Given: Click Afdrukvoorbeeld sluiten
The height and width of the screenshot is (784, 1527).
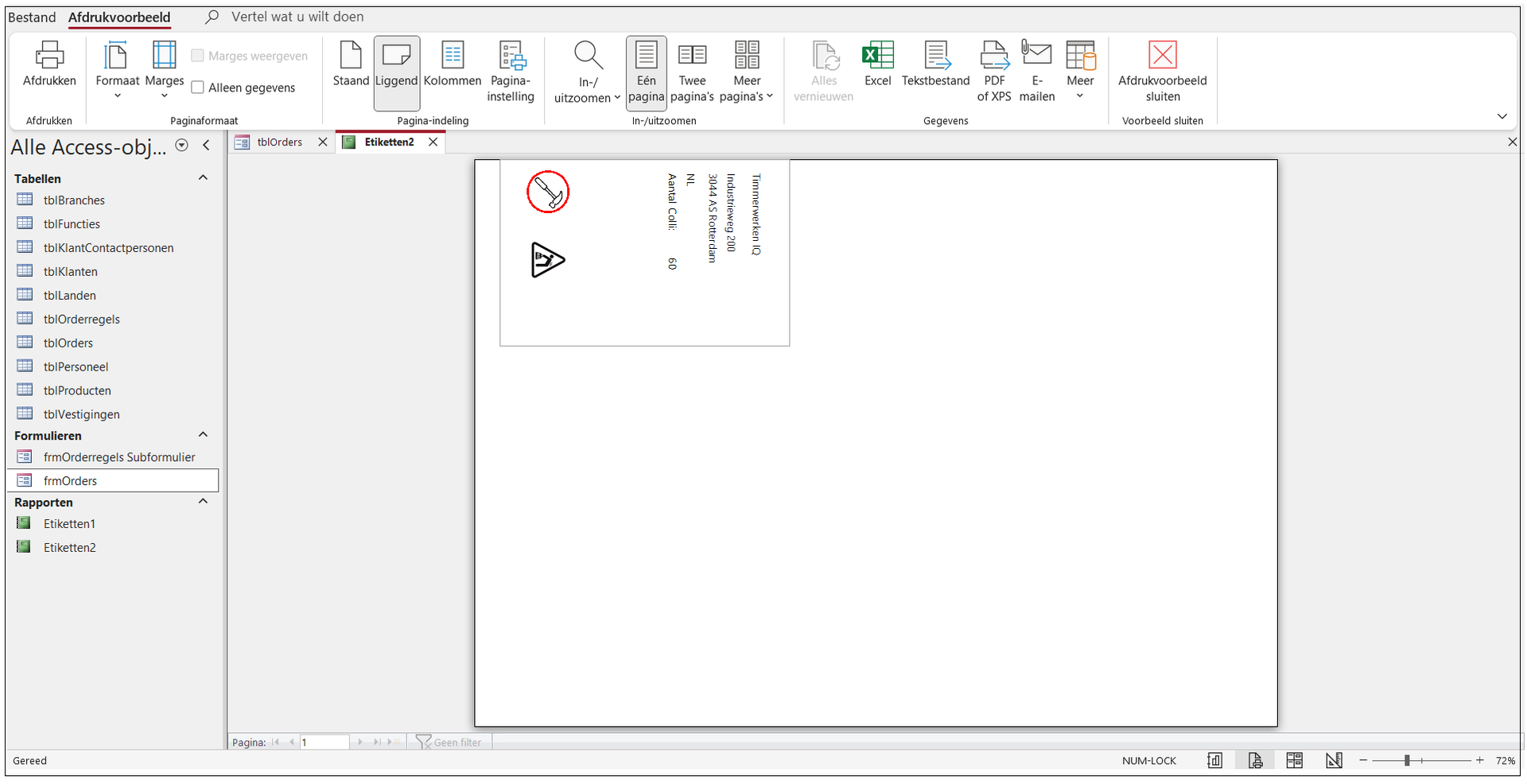Looking at the screenshot, I should click(1163, 72).
